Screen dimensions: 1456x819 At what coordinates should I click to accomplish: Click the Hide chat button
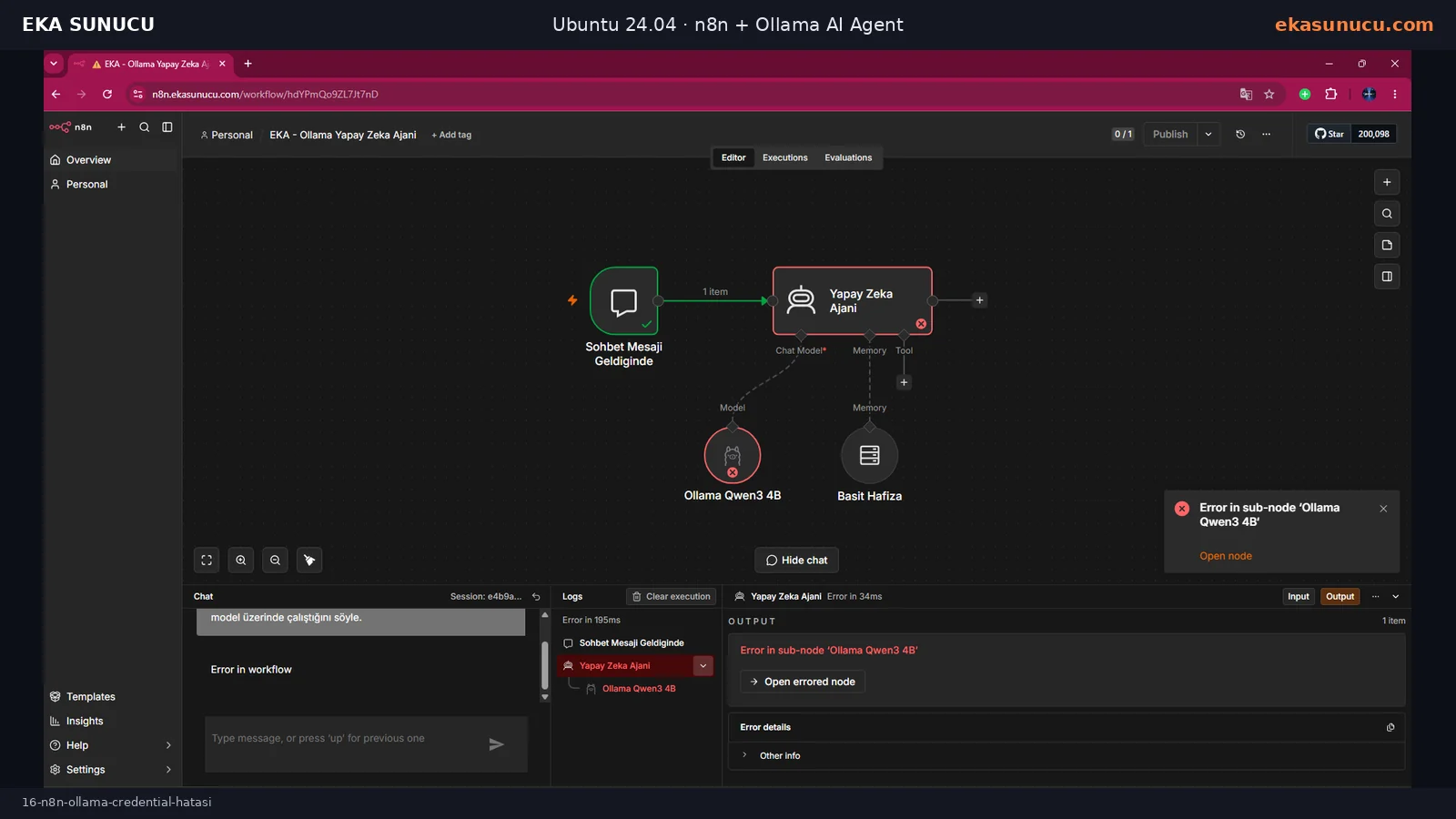796,561
